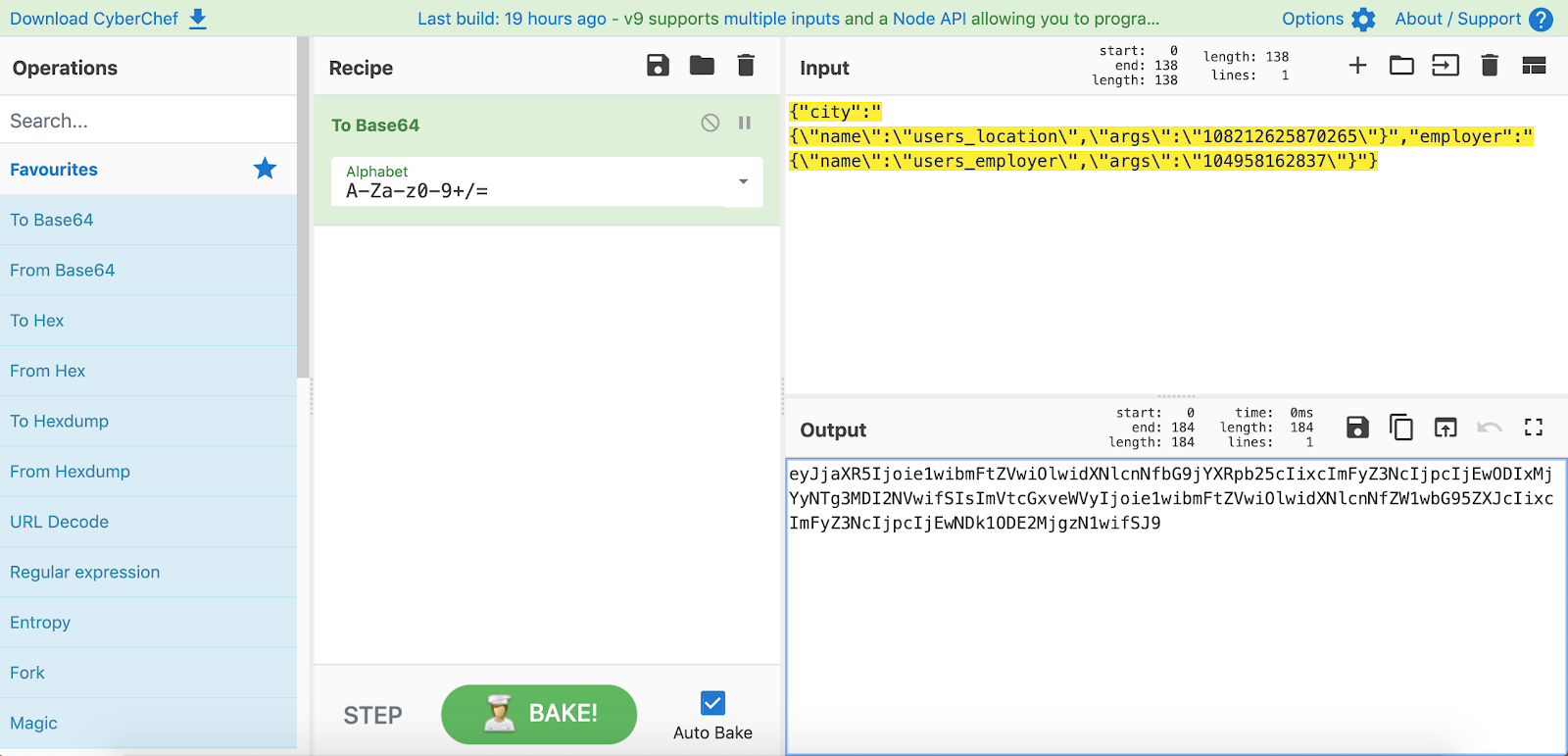Click the Operations pane heading
1568x756 pixels.
[x=65, y=68]
